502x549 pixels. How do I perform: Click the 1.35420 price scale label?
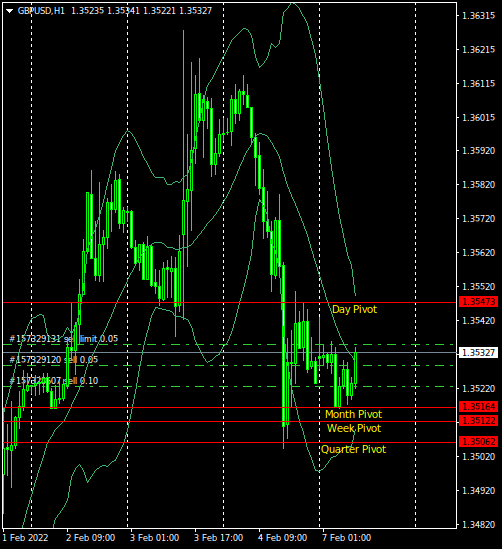pos(479,321)
